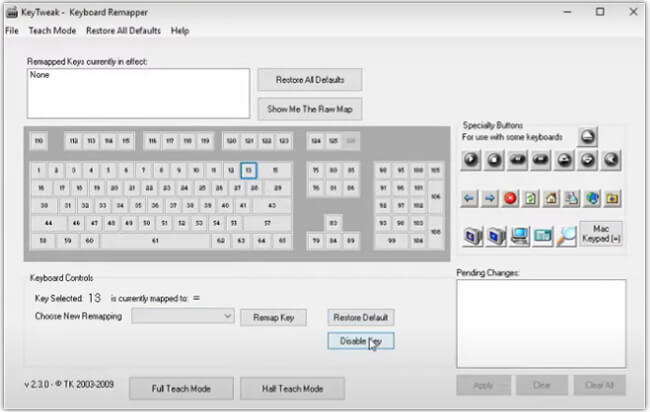650x412 pixels.
Task: Click the globe web specialty button
Action: click(592, 199)
